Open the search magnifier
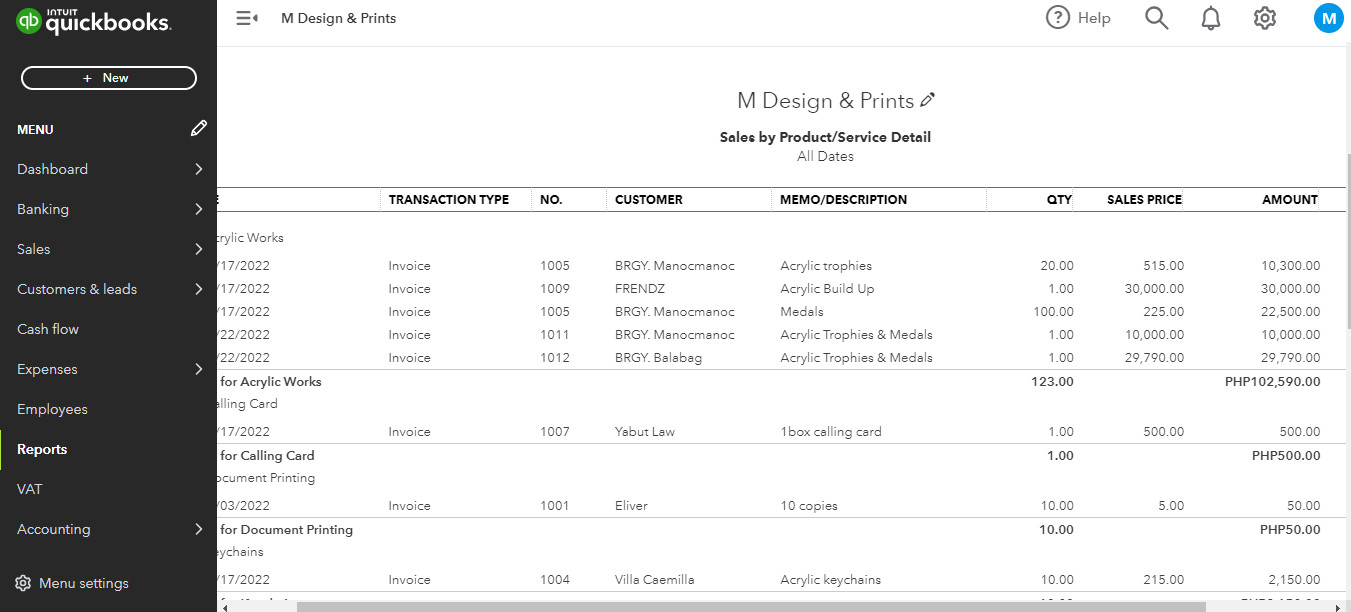The image size is (1351, 612). point(1156,18)
